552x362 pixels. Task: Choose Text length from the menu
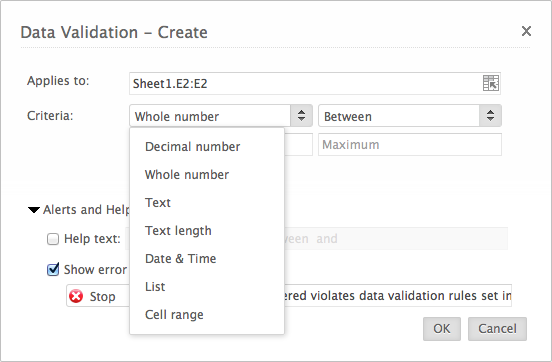click(x=178, y=231)
